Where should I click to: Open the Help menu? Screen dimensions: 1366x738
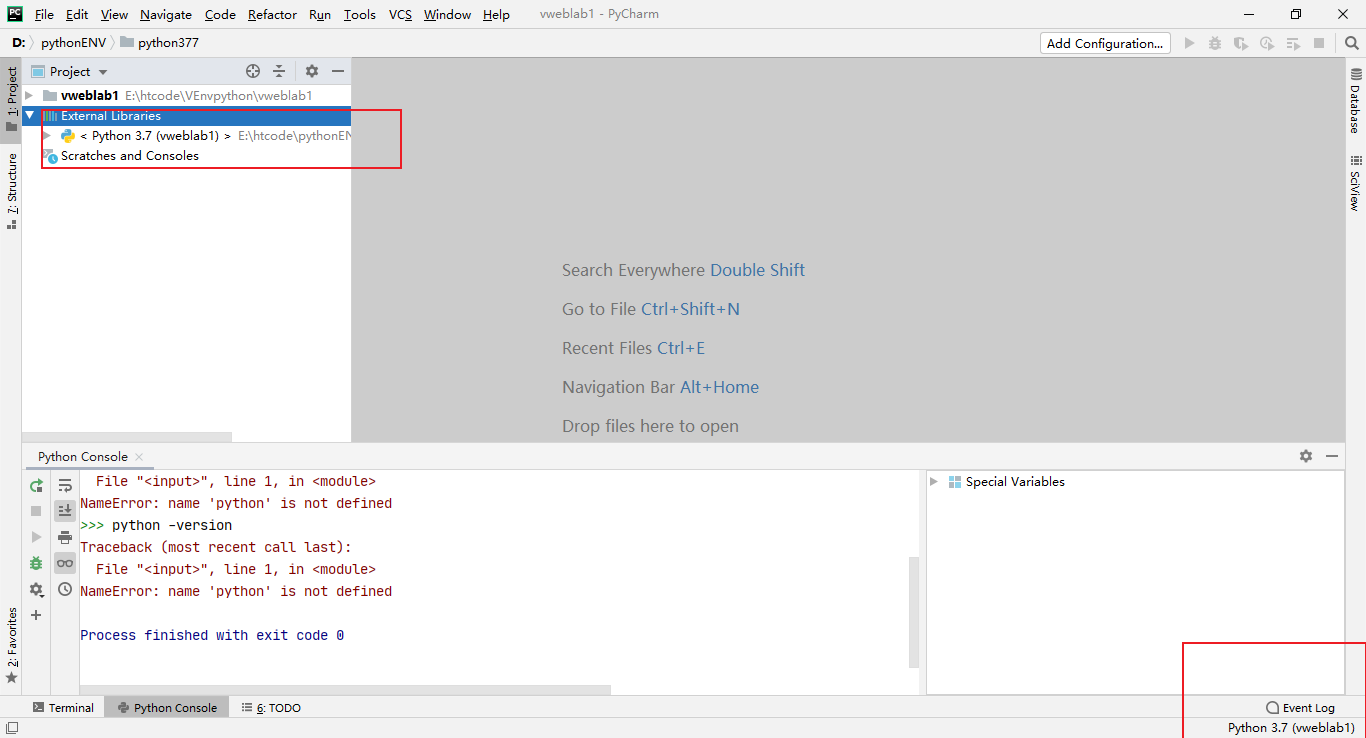496,14
